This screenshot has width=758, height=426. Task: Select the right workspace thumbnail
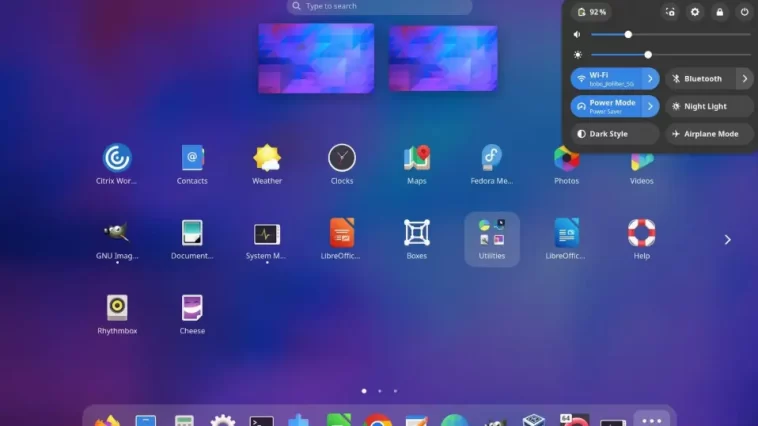[x=443, y=59]
